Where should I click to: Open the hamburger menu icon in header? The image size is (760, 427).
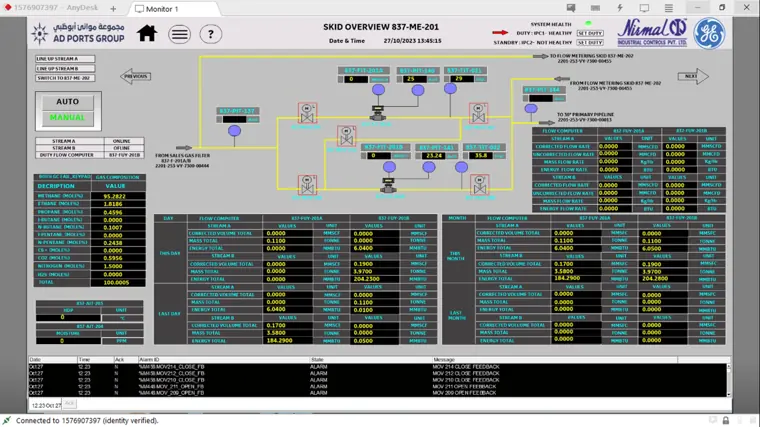coord(179,34)
